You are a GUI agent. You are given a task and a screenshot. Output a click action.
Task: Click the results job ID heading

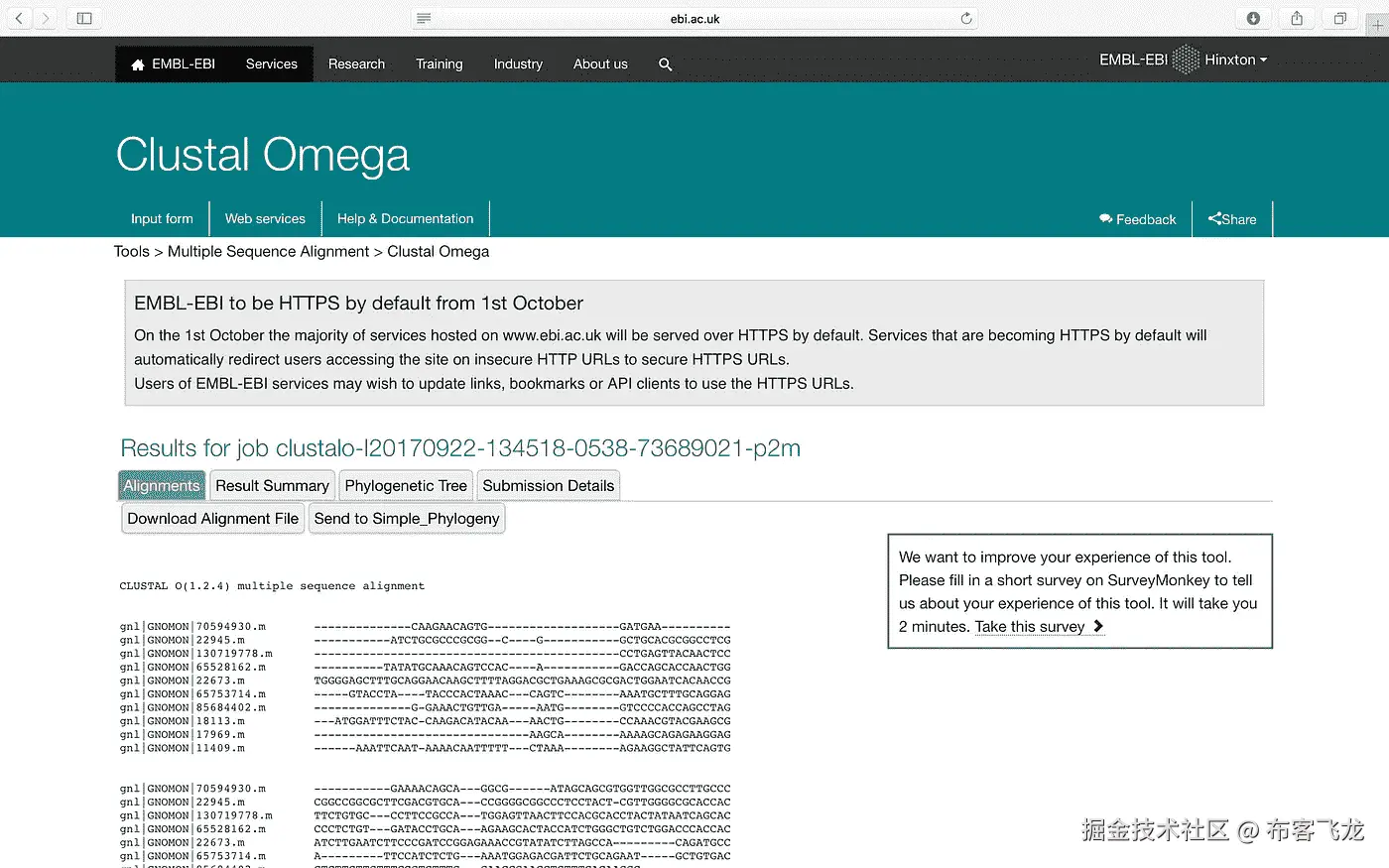(x=460, y=447)
